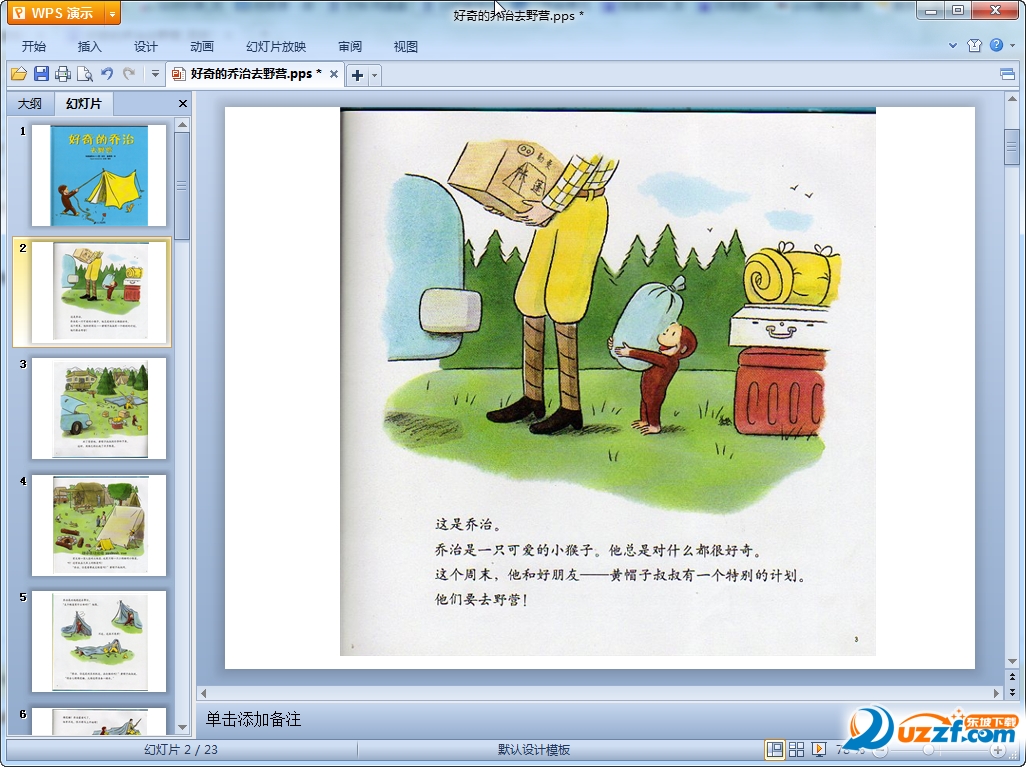
Task: Click the slide editor vertical scroll up arrow
Action: coord(1012,99)
